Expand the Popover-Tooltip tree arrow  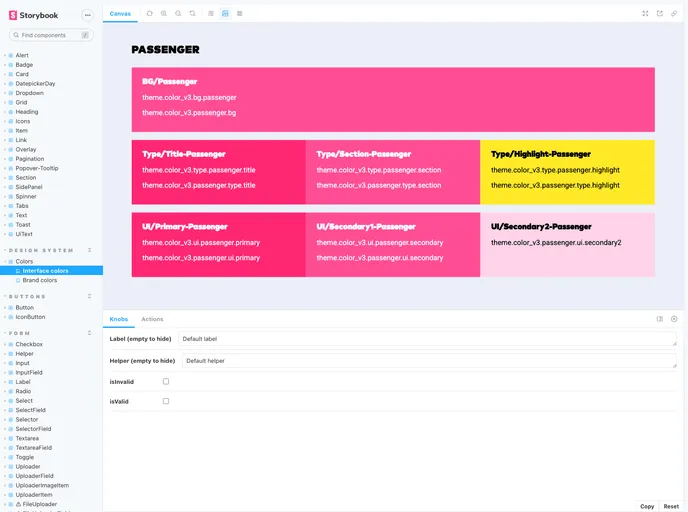[x=5, y=168]
